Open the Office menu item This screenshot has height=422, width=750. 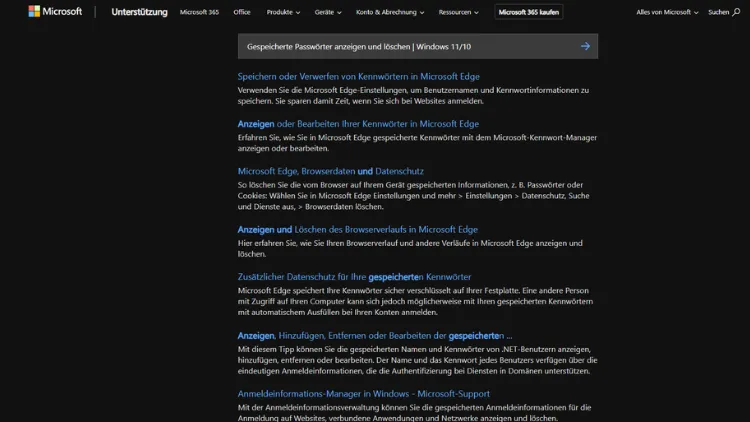(x=242, y=12)
